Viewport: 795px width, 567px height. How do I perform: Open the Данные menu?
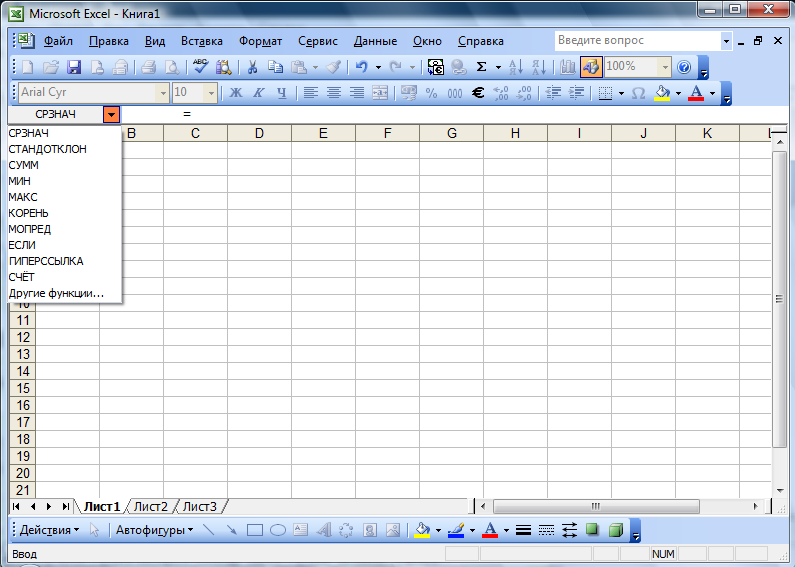tap(375, 41)
